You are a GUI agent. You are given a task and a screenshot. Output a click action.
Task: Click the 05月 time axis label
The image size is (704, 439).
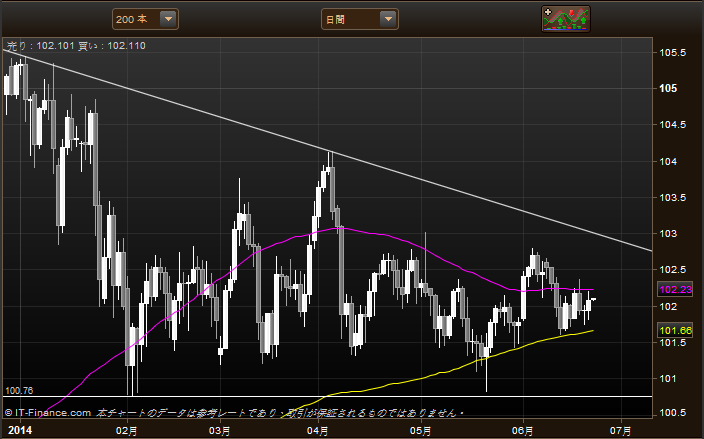click(420, 431)
